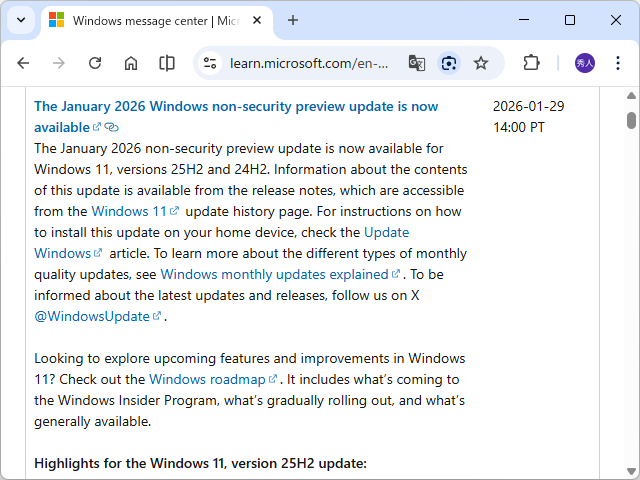Bookmark this page with the star
This screenshot has height=480, width=640.
tap(481, 63)
